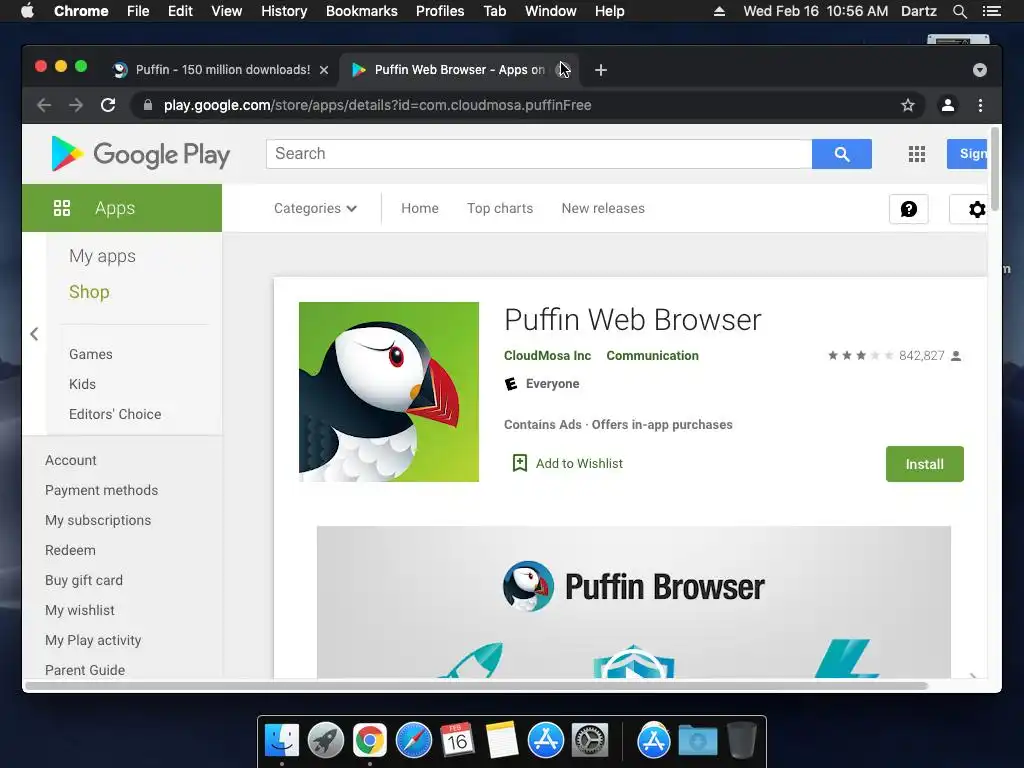
Task: Open the History menu
Action: point(284,11)
